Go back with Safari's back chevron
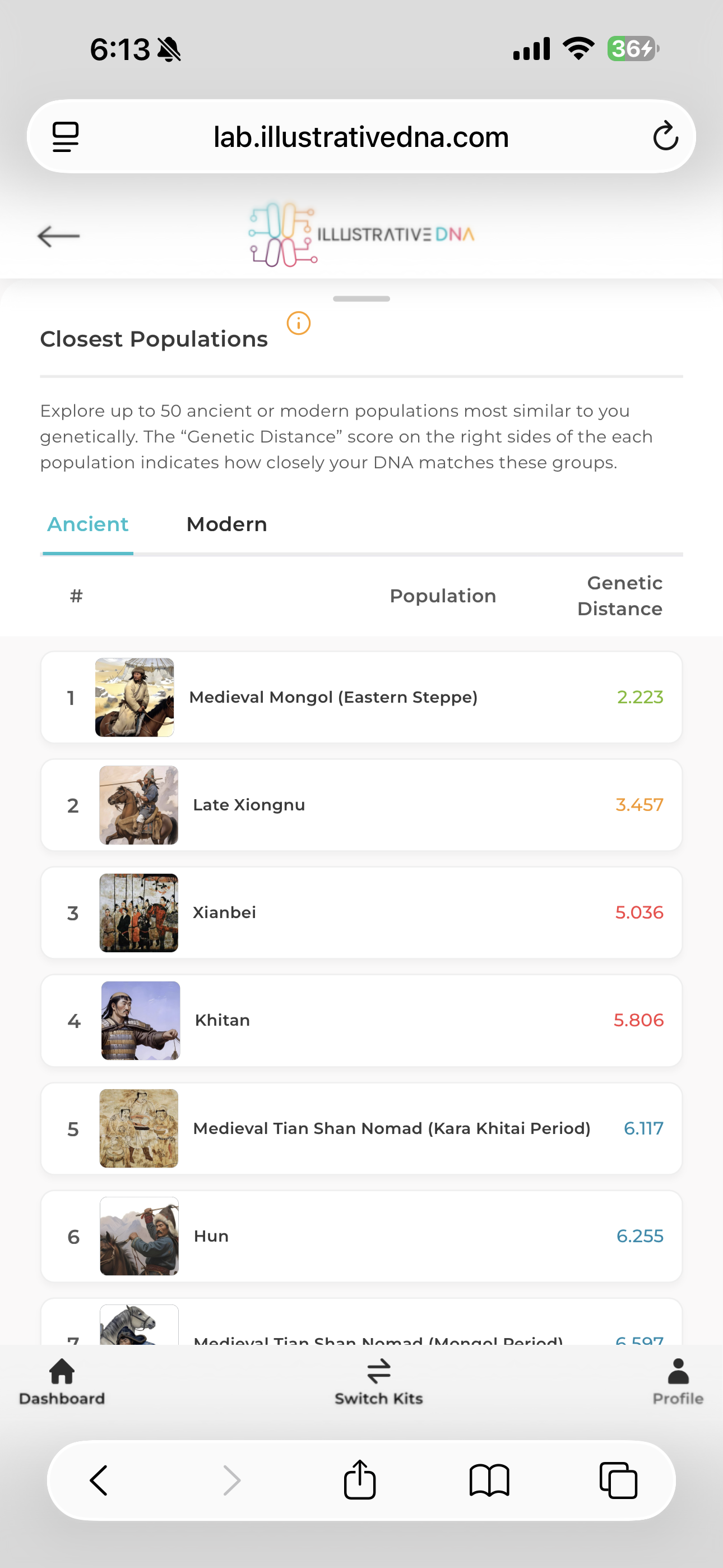Viewport: 723px width, 1568px height. click(99, 1481)
